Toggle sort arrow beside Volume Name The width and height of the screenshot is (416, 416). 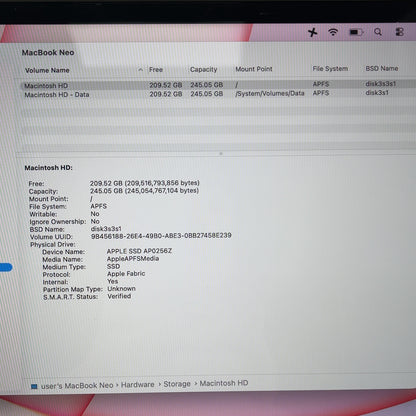140,70
